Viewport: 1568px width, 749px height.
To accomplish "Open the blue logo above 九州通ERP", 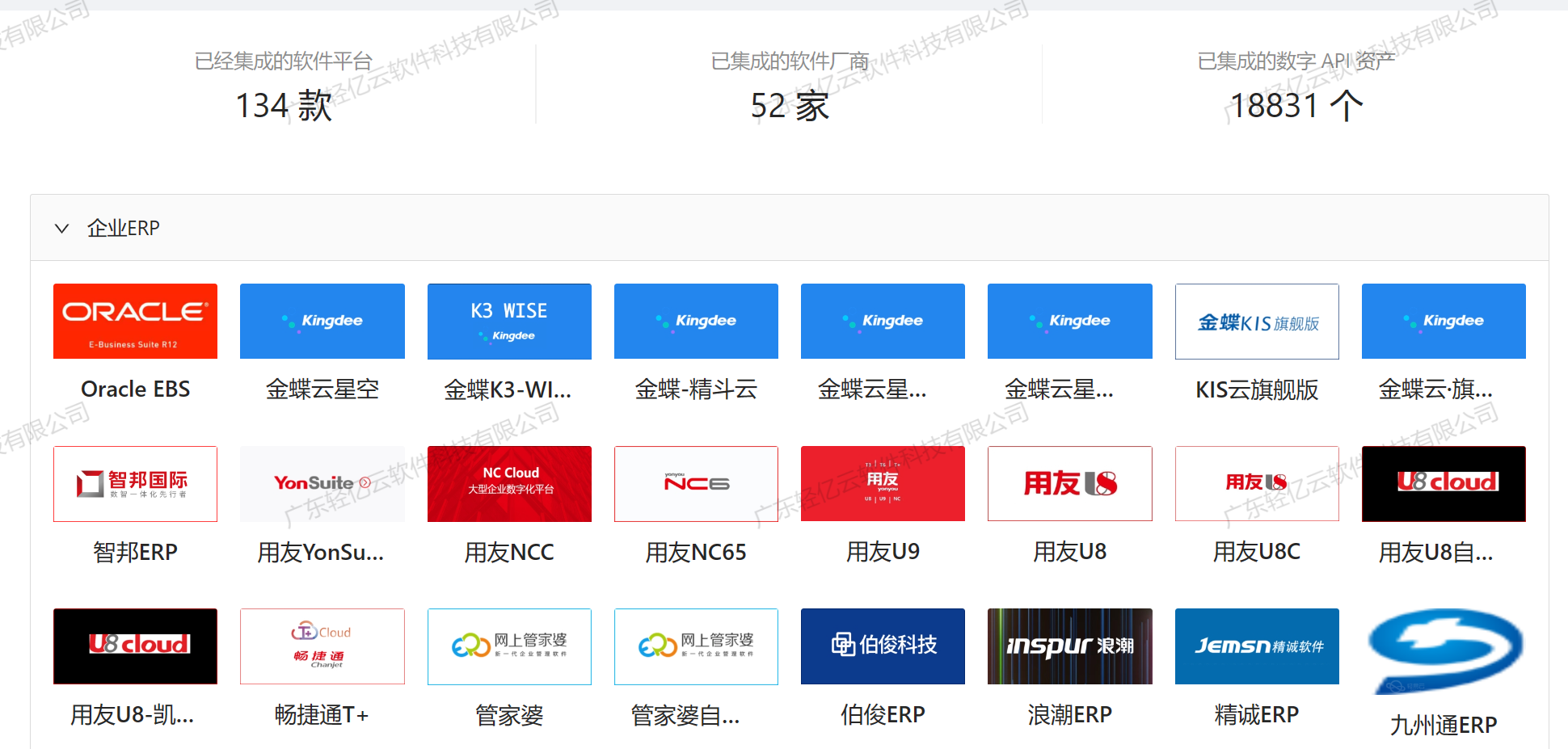I will click(x=1444, y=651).
